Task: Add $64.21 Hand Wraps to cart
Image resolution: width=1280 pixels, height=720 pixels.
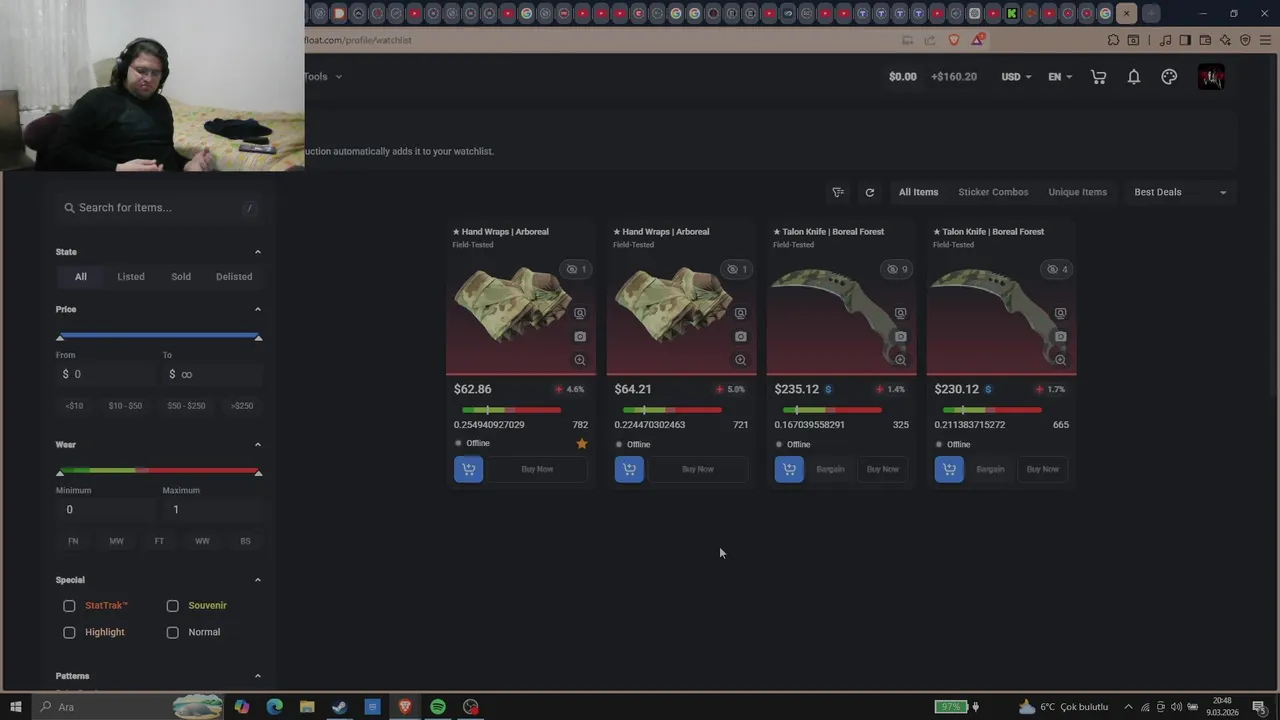Action: coord(629,469)
